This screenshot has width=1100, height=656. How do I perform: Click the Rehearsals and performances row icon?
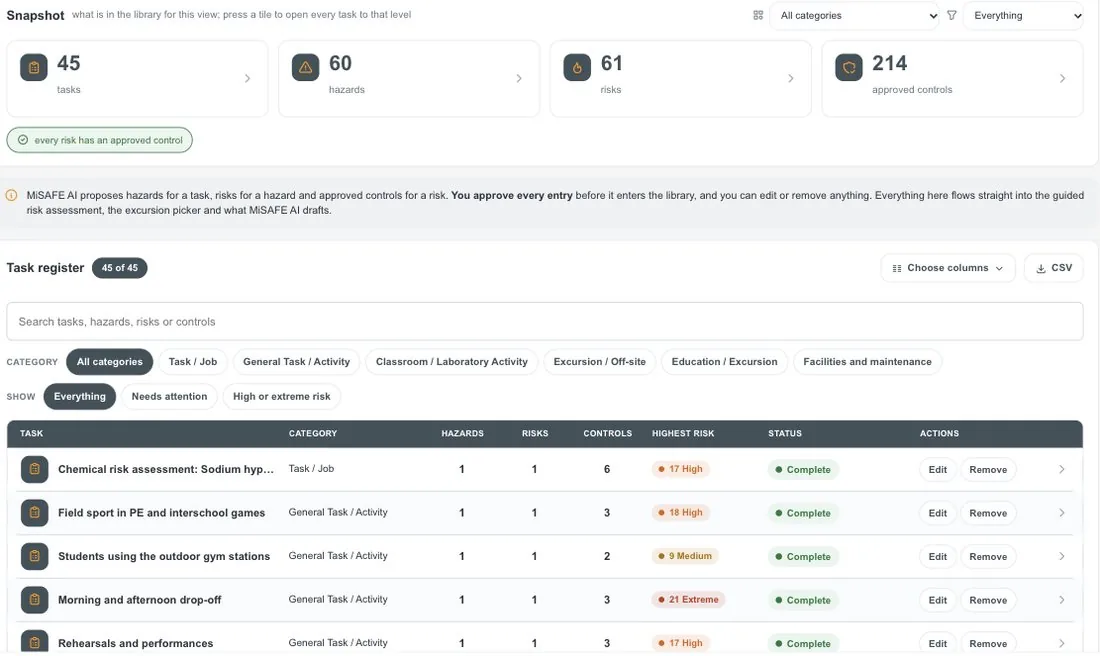coord(34,642)
